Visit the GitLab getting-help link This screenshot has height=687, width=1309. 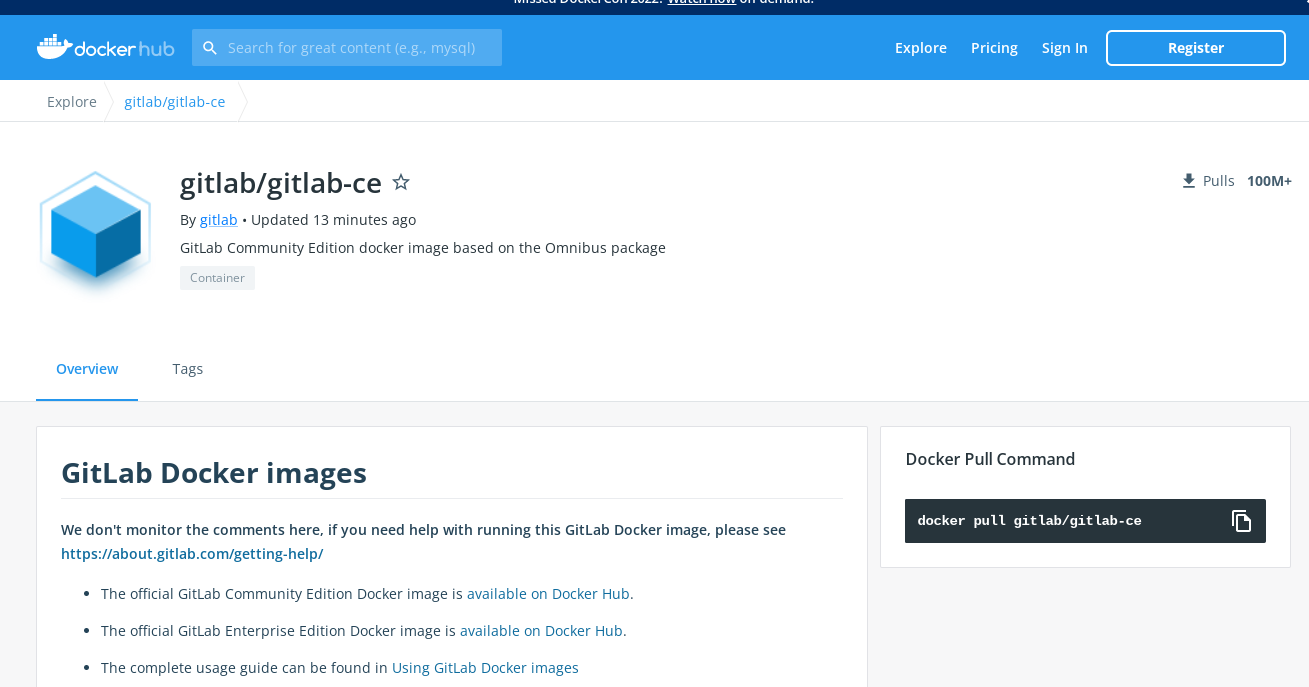191,553
